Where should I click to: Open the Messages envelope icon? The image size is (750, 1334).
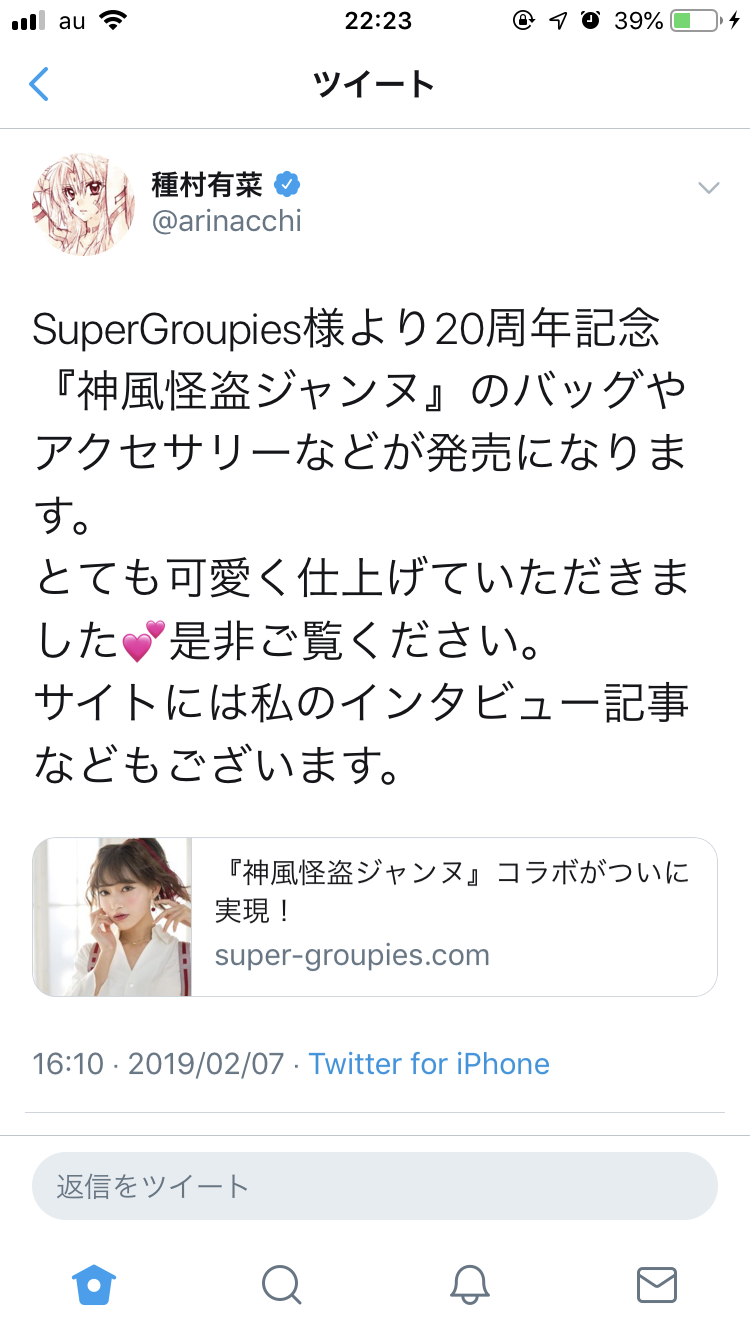tap(657, 1284)
